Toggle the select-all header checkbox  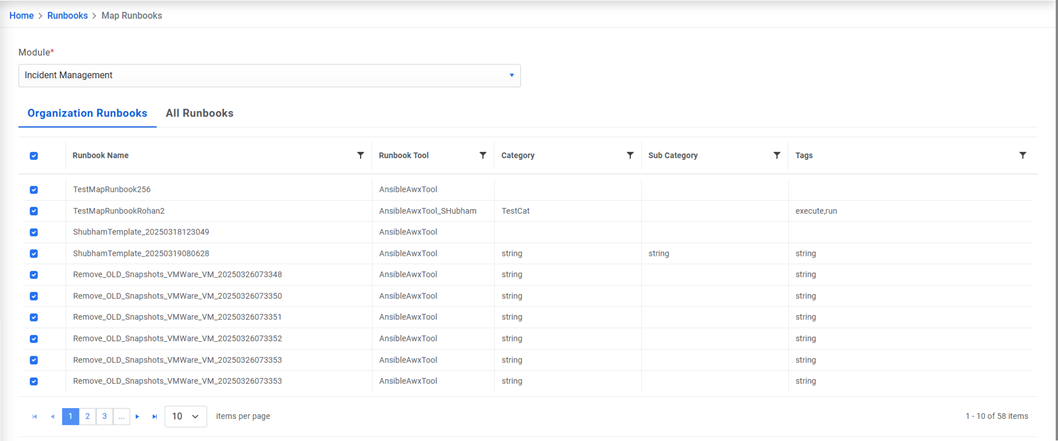pos(34,156)
